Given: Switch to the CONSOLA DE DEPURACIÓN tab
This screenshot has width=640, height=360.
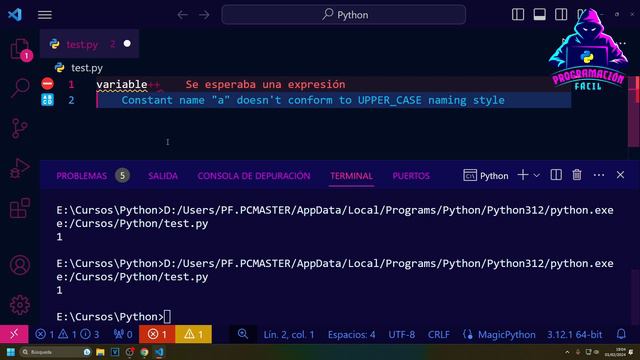Looking at the screenshot, I should [254, 176].
